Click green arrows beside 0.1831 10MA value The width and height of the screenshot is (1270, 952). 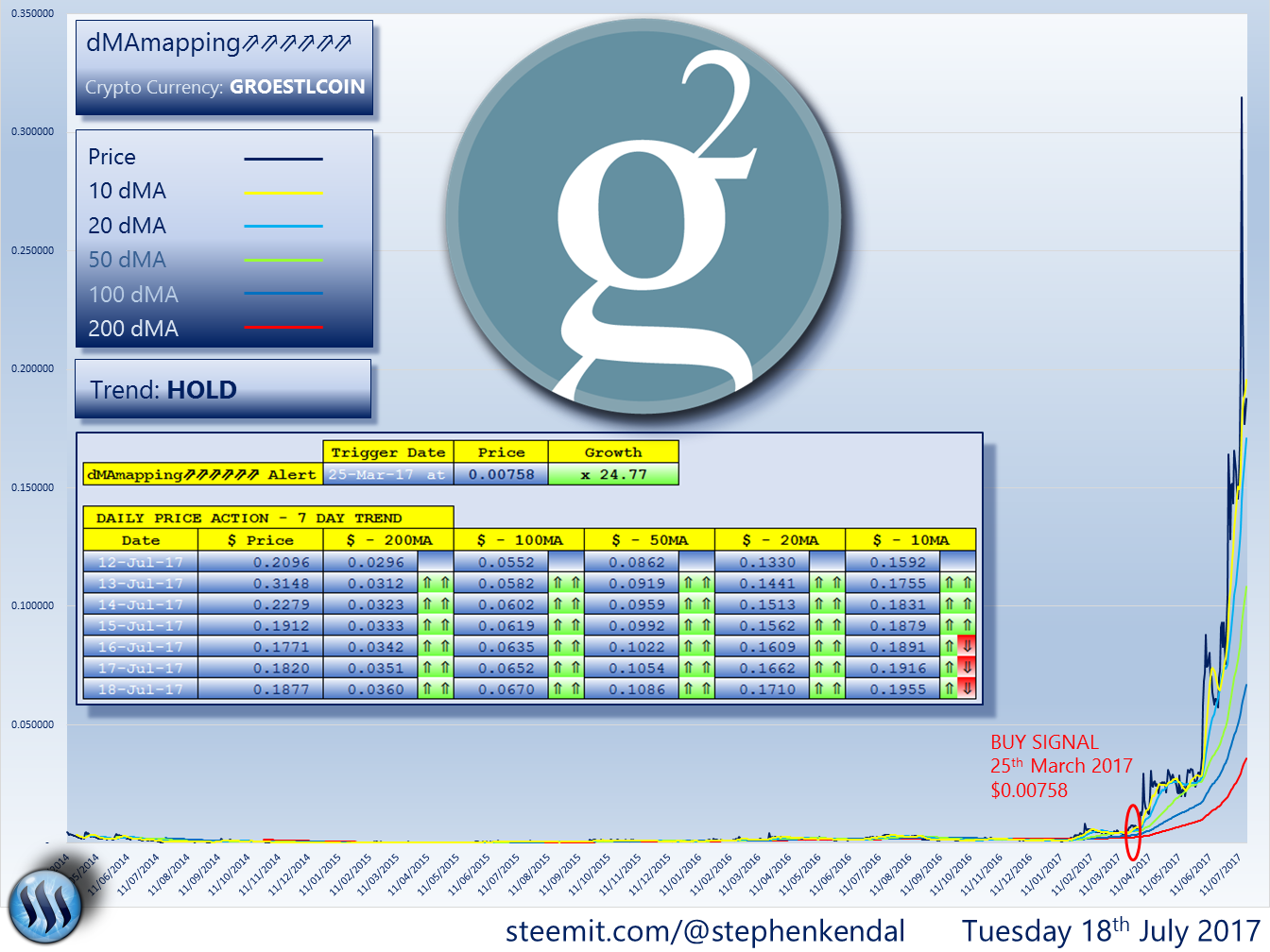pos(957,604)
